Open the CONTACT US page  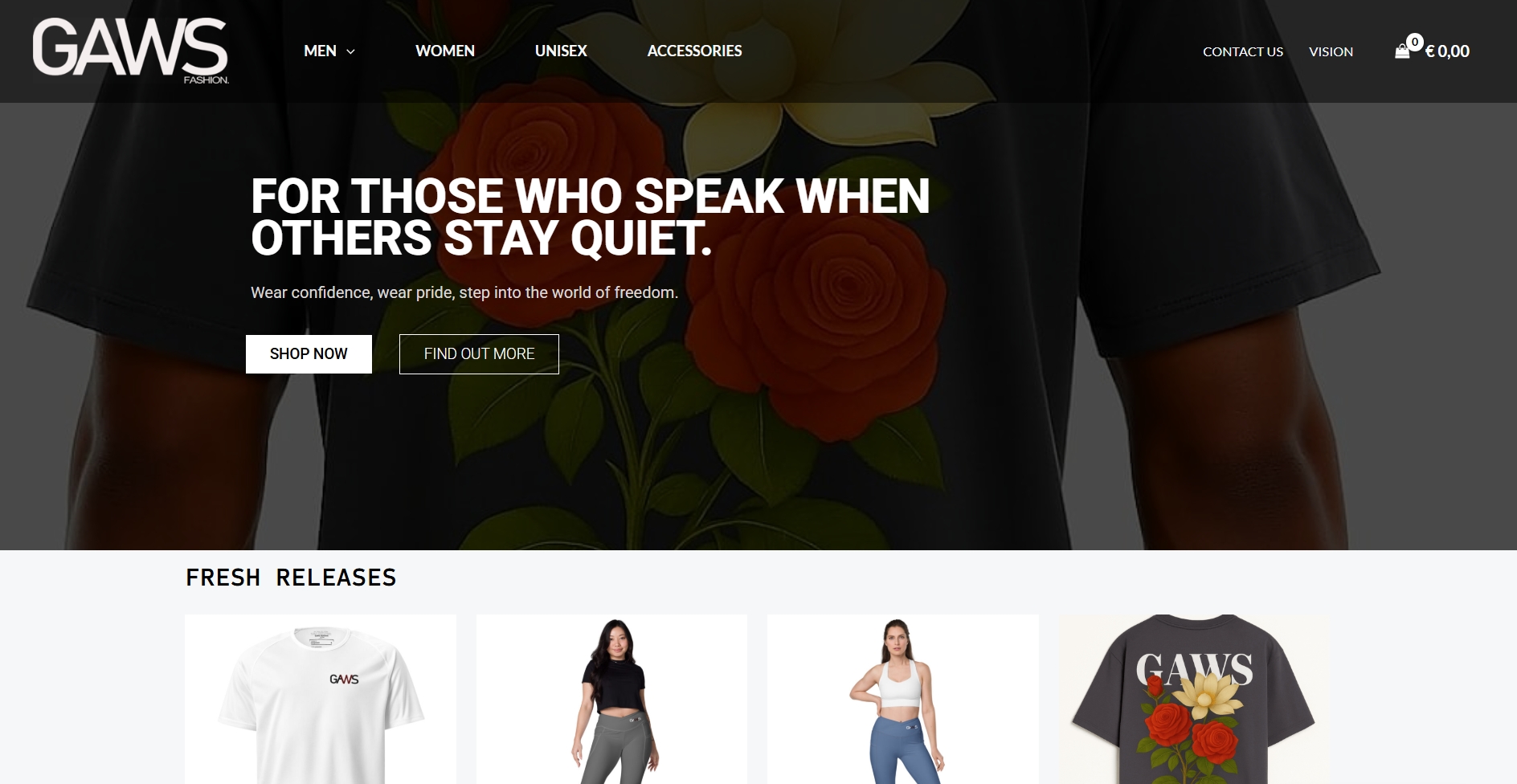(1243, 51)
